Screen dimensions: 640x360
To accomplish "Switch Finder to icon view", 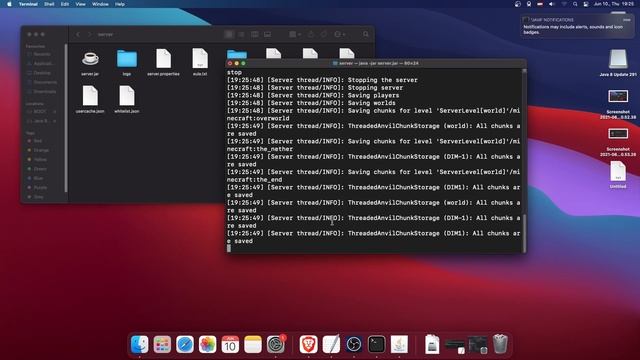I will click(229, 34).
